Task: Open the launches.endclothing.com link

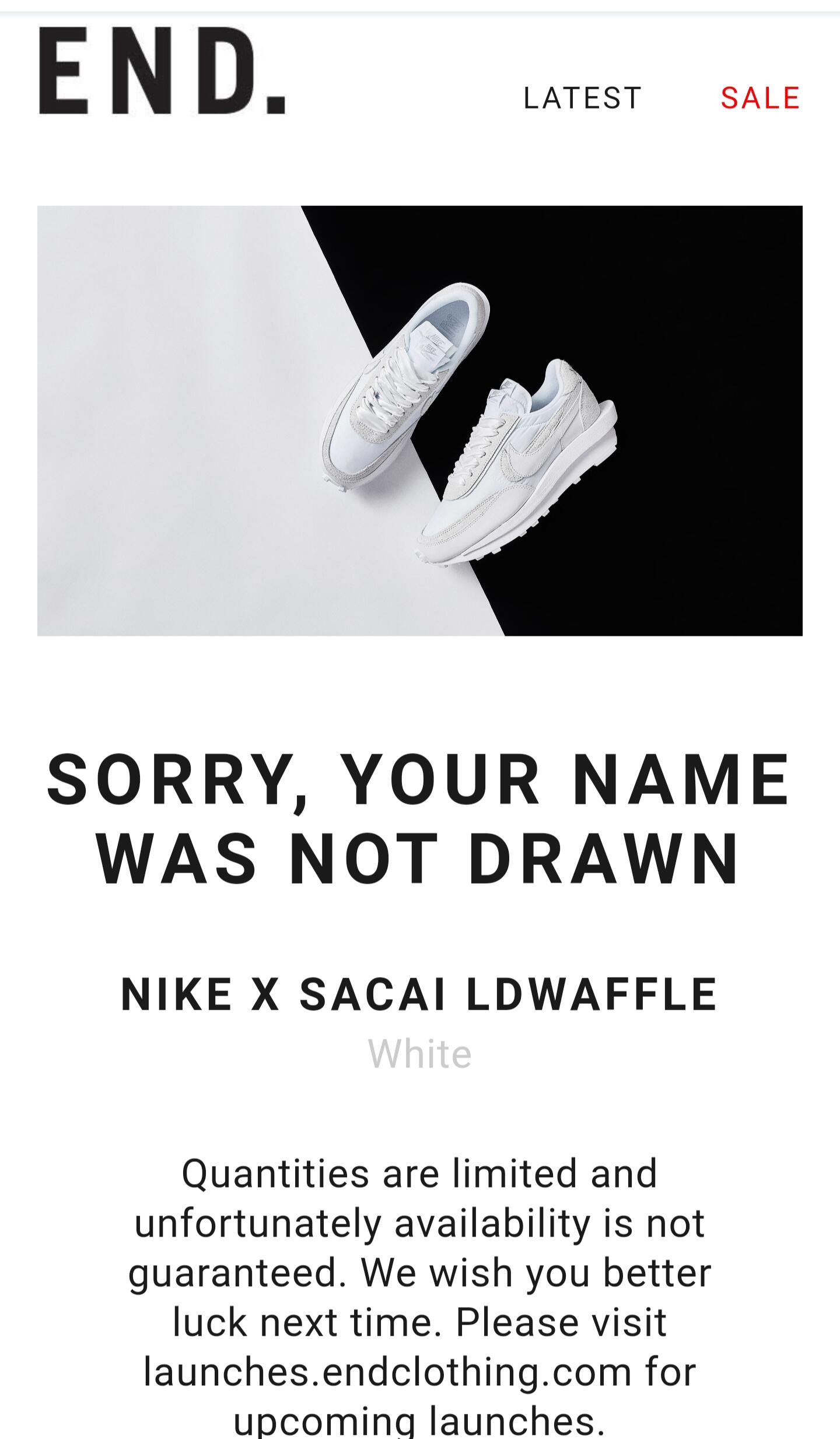Action: click(387, 1373)
